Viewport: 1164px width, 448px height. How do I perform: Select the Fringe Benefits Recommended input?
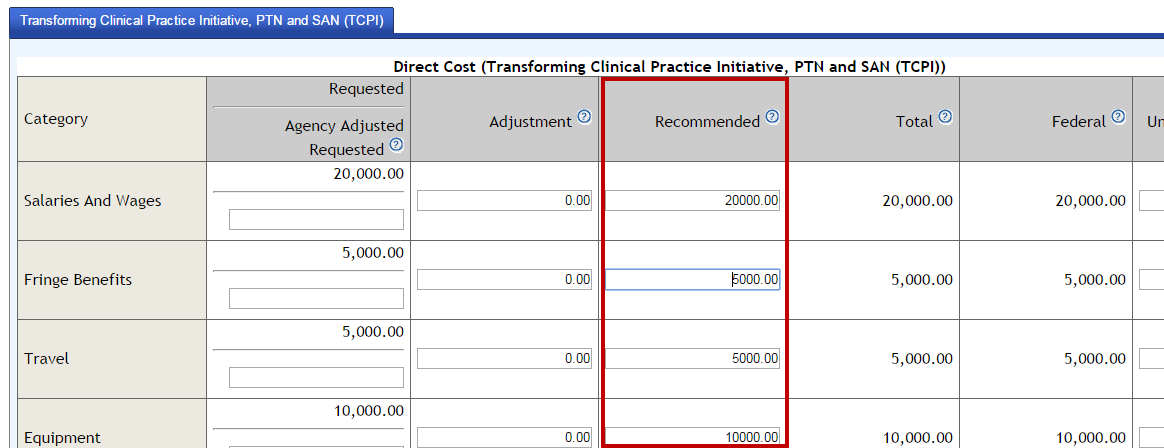pos(692,280)
